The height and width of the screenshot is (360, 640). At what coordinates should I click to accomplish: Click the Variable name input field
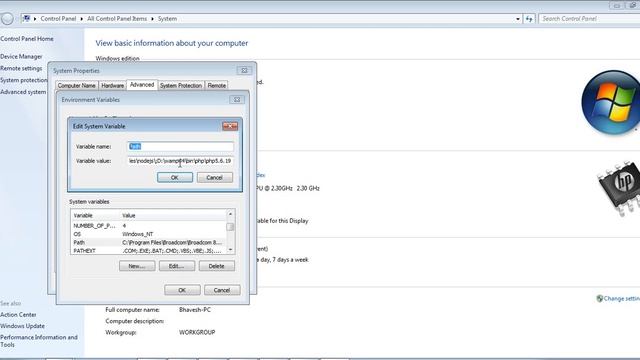click(180, 146)
